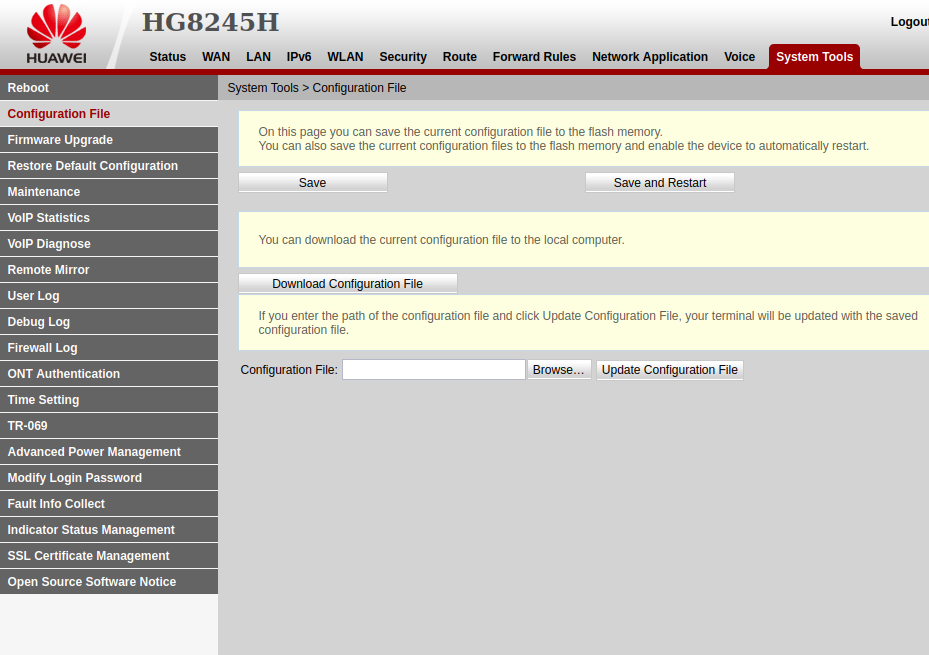929x655 pixels.
Task: Go to the Voice tab
Action: 739,57
